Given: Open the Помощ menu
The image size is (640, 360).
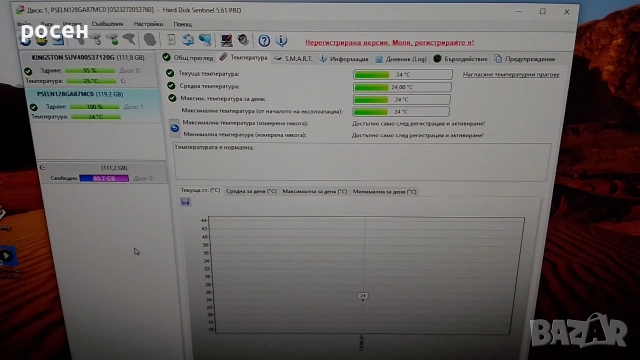Looking at the screenshot, I should point(182,24).
